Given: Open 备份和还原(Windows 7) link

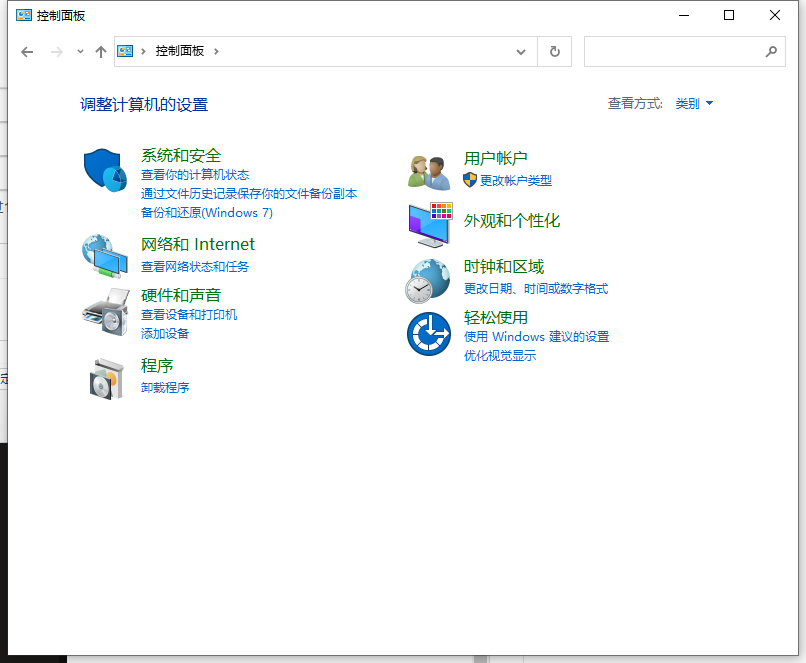Looking at the screenshot, I should (206, 212).
